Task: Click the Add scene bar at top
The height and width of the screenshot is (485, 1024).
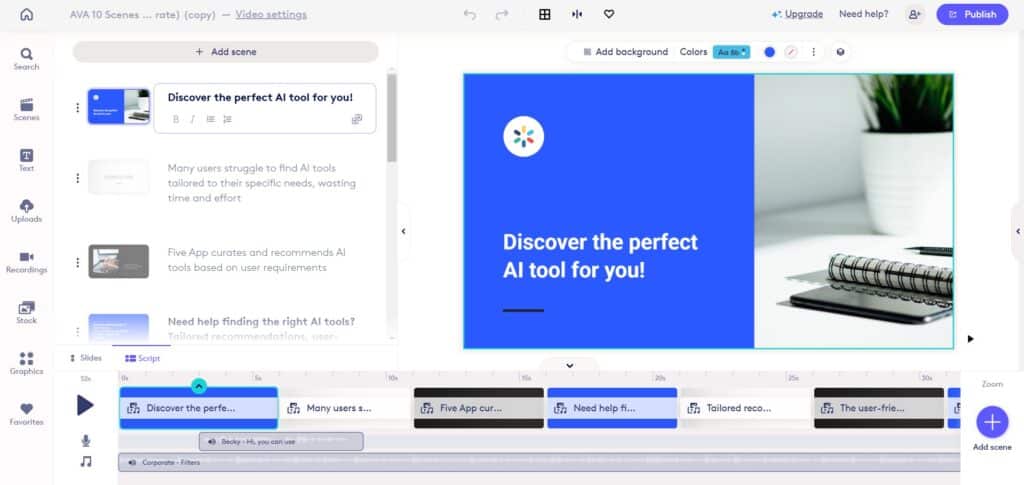Action: pyautogui.click(x=225, y=52)
